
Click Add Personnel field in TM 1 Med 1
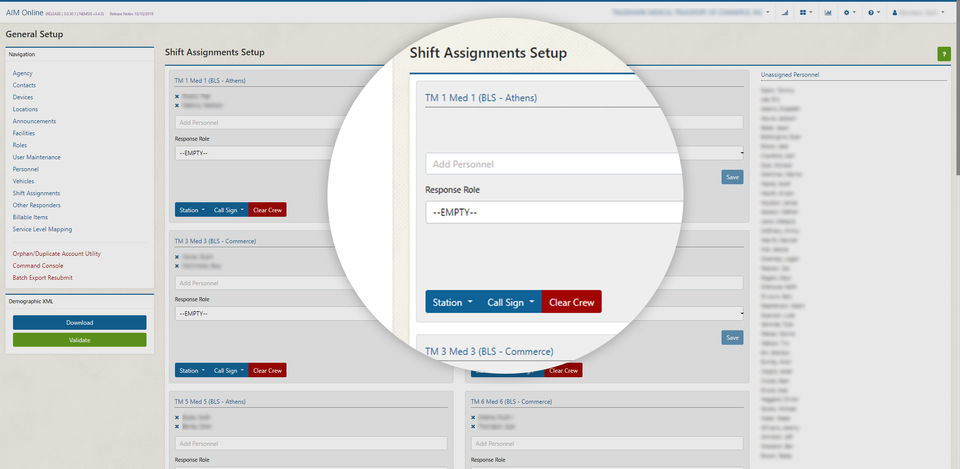(254, 122)
